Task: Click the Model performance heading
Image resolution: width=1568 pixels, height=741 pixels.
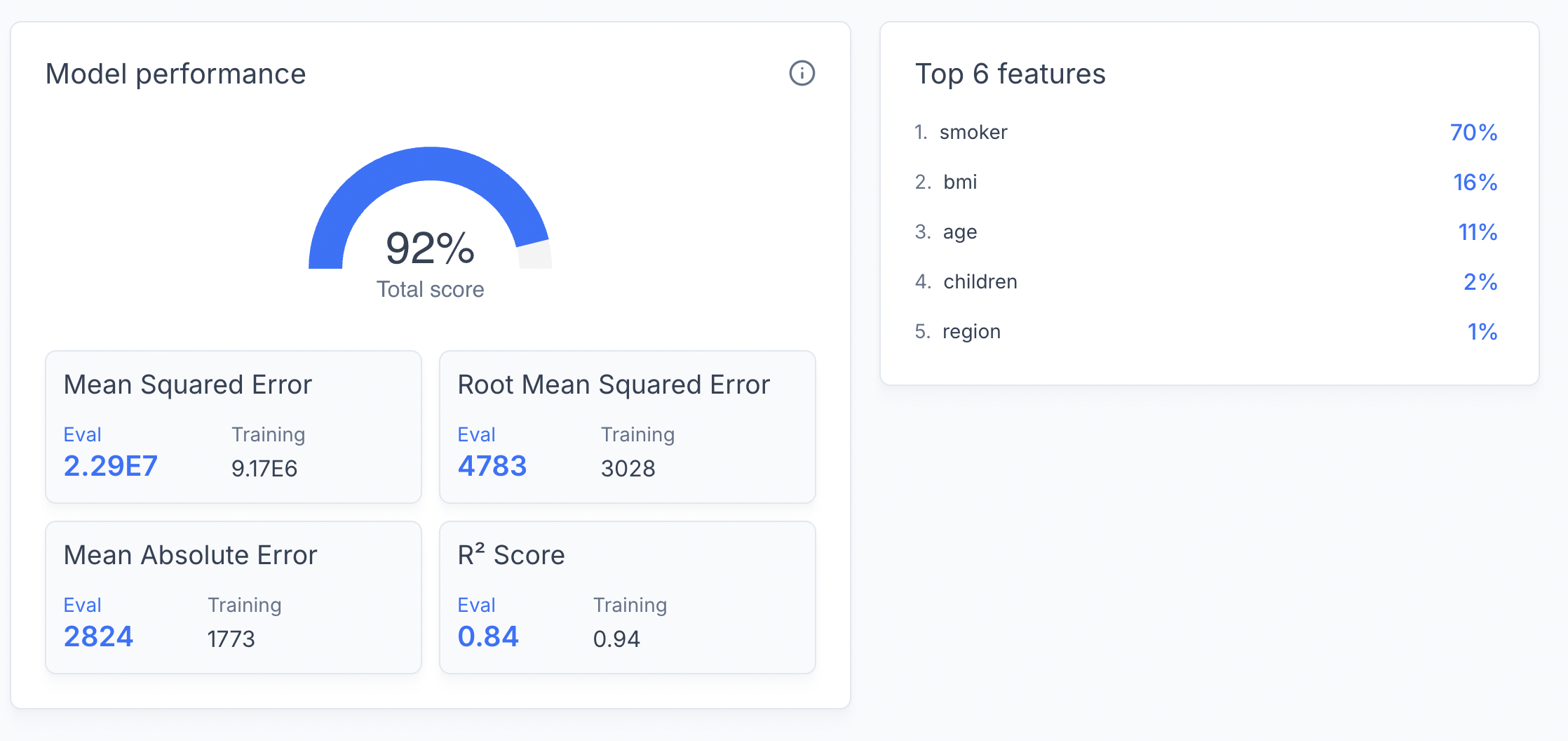Action: 175,74
